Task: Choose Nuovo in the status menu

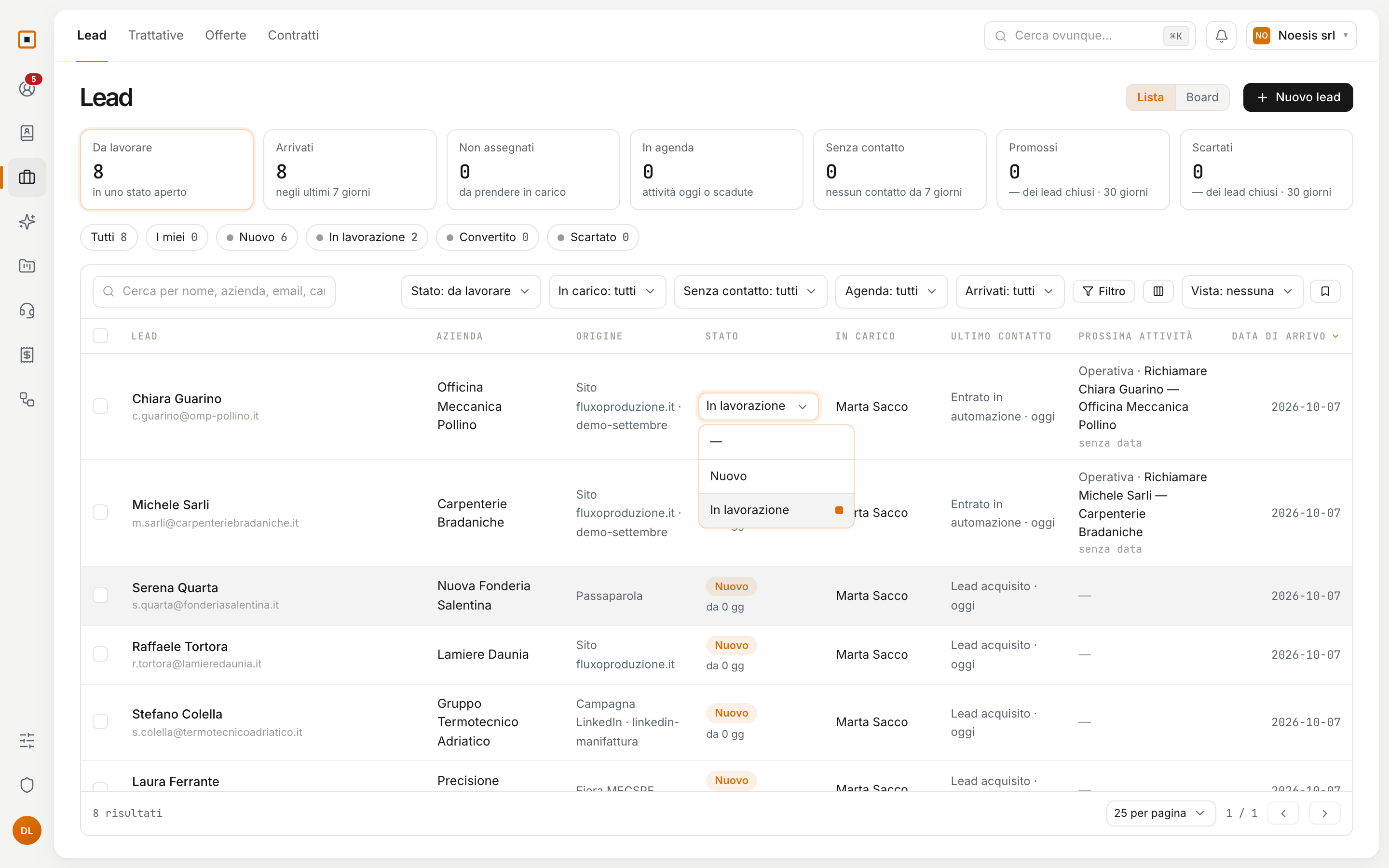Action: coord(776,476)
